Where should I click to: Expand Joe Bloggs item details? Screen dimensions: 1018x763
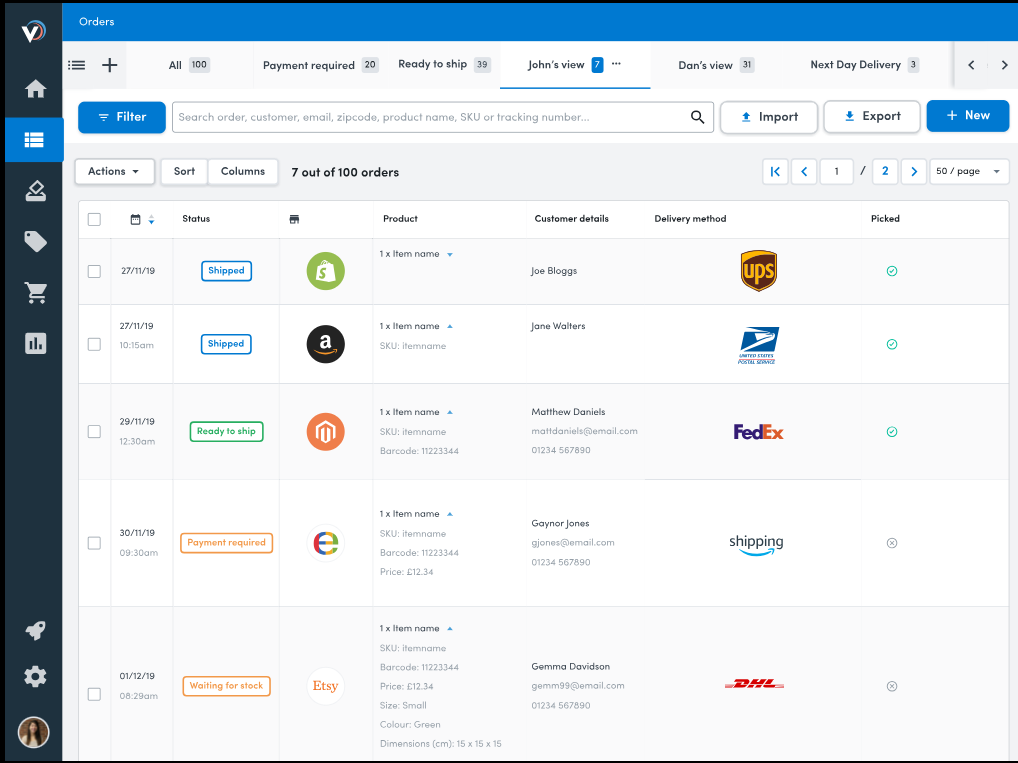point(450,255)
